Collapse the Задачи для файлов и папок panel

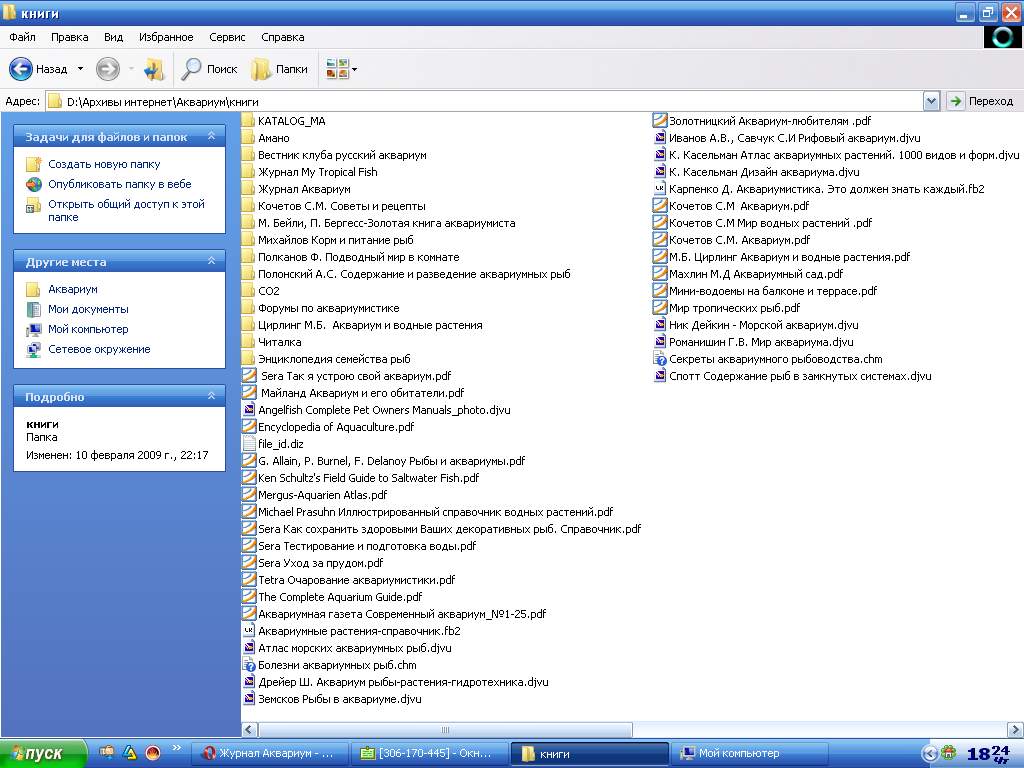coord(211,136)
